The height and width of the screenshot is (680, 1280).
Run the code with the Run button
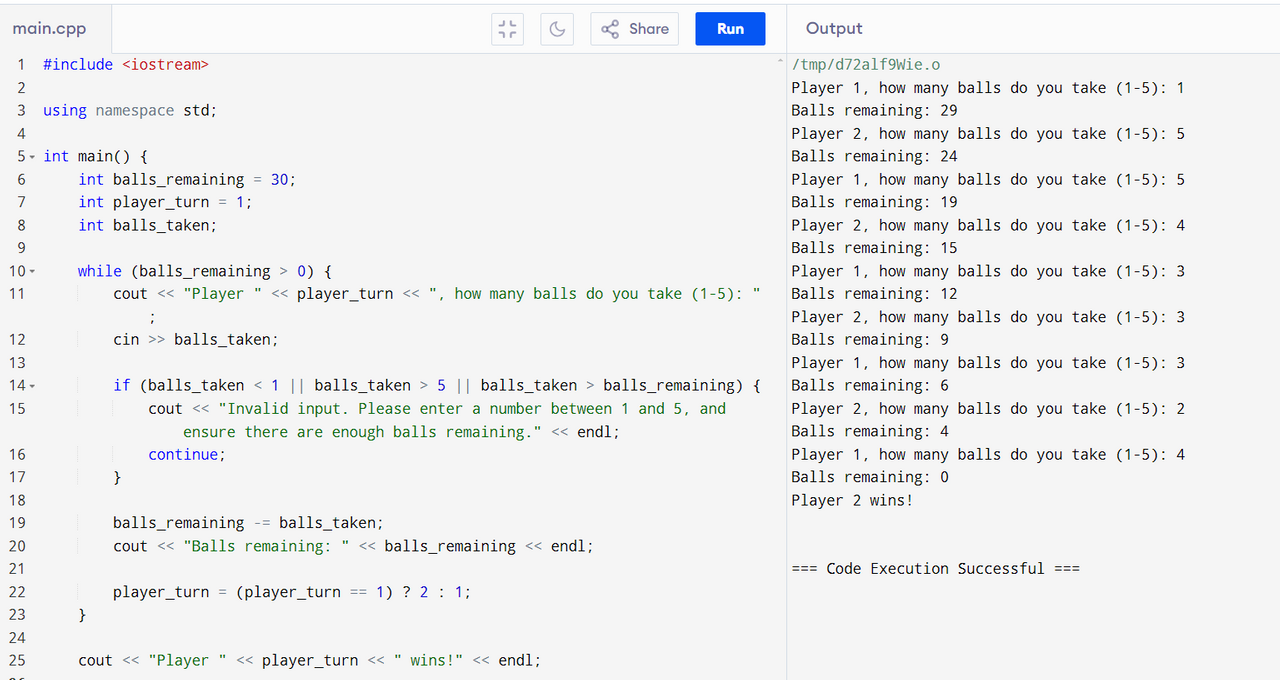(x=730, y=29)
